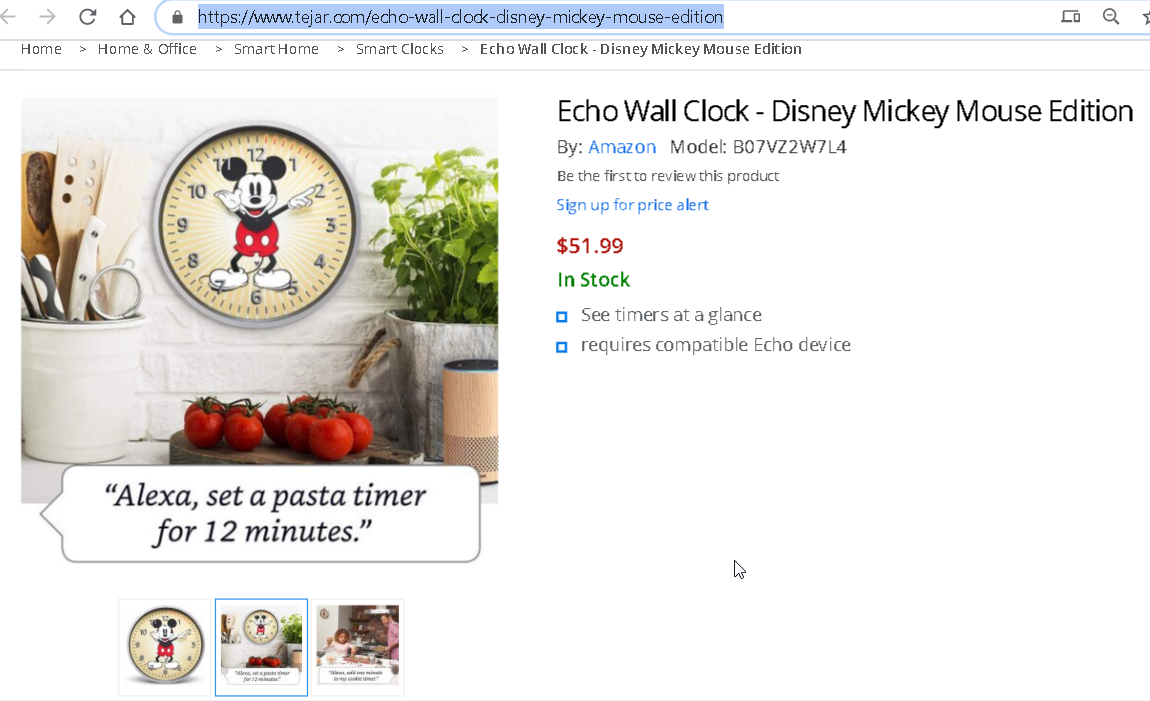Navigate to Home & Office breadcrumb

point(147,49)
